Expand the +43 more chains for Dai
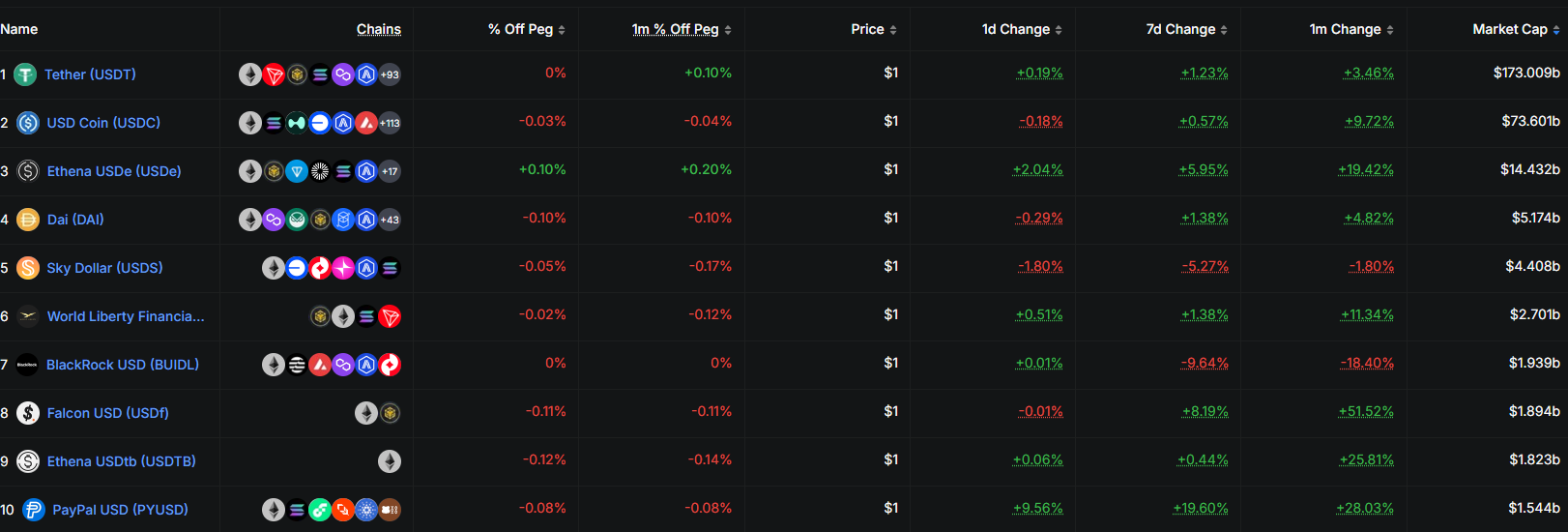This screenshot has width=1568, height=532. pyautogui.click(x=390, y=220)
